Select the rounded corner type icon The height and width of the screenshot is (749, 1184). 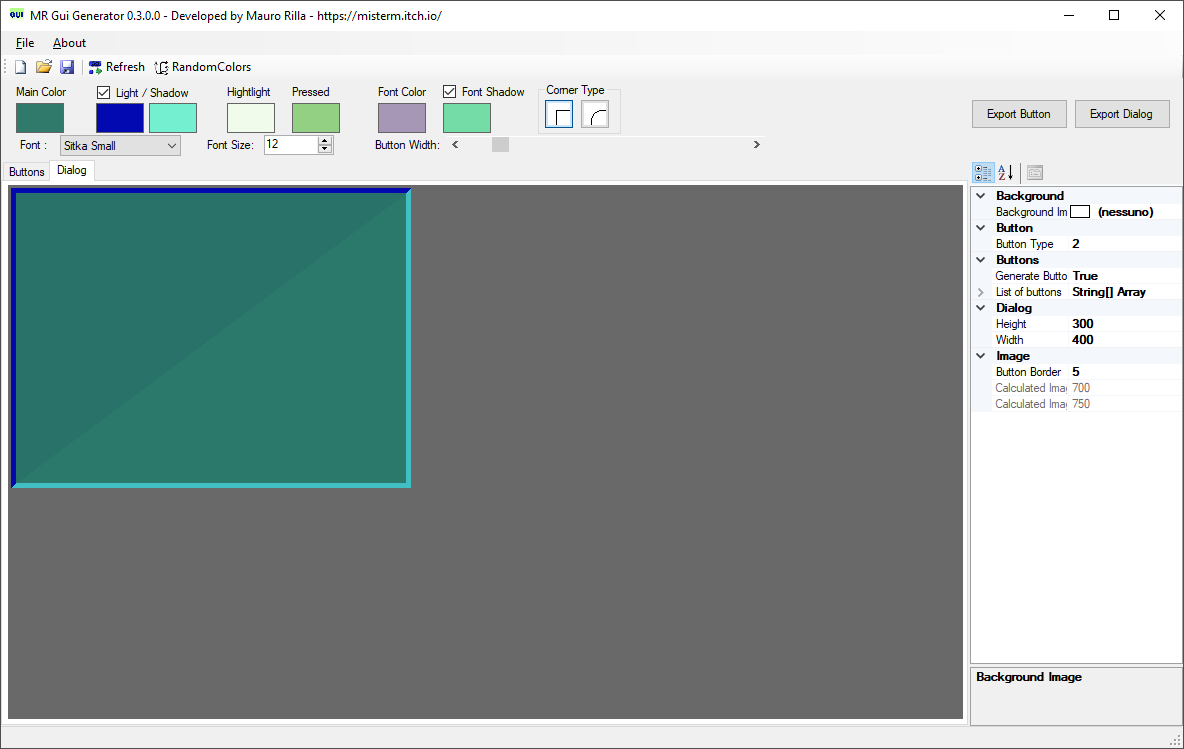(595, 115)
